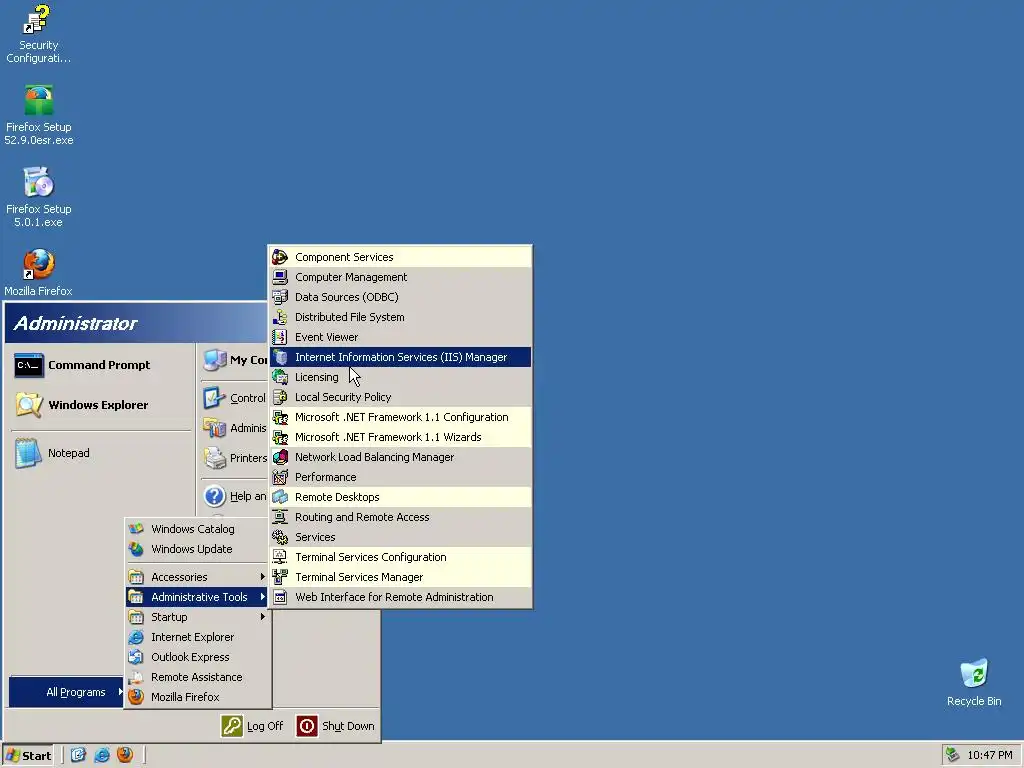Click the Log Off button
The image size is (1024, 768).
point(253,726)
